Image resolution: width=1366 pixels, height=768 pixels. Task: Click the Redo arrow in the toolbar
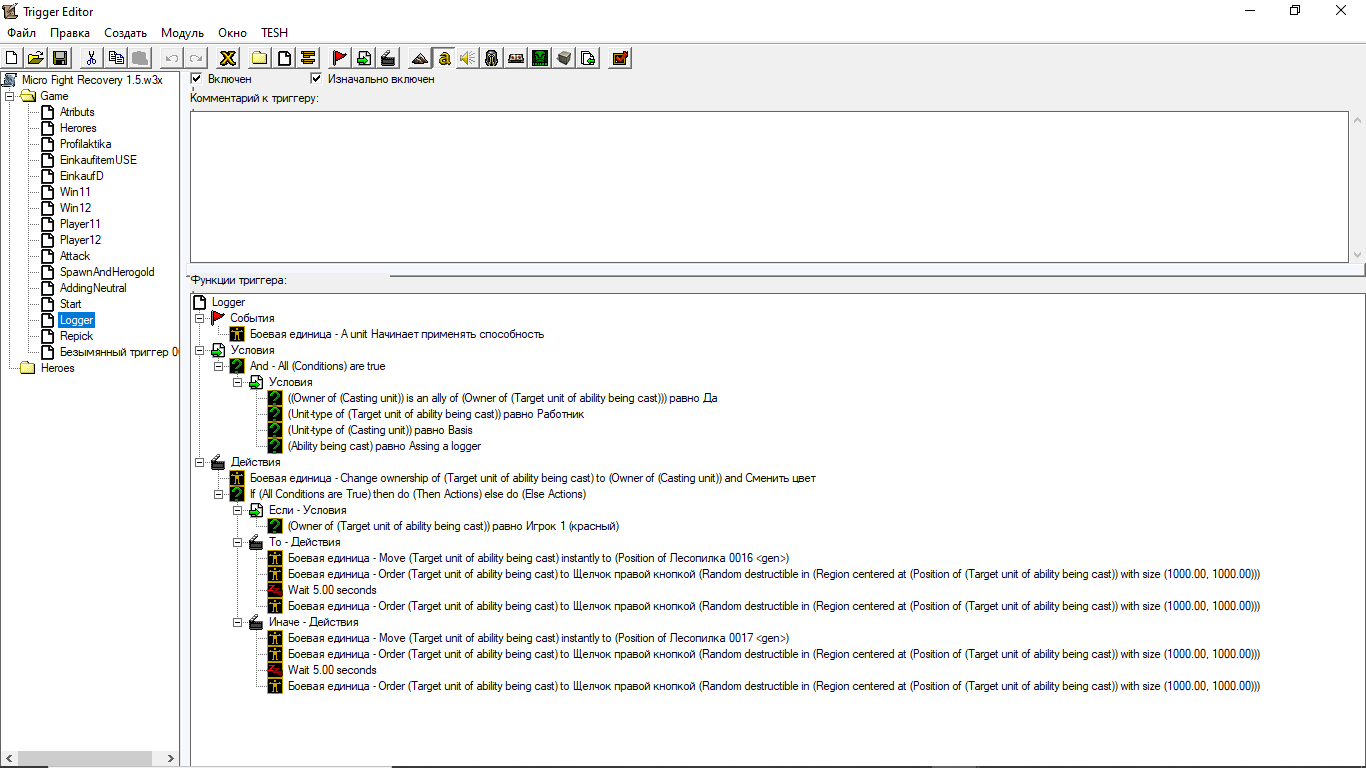(x=196, y=58)
